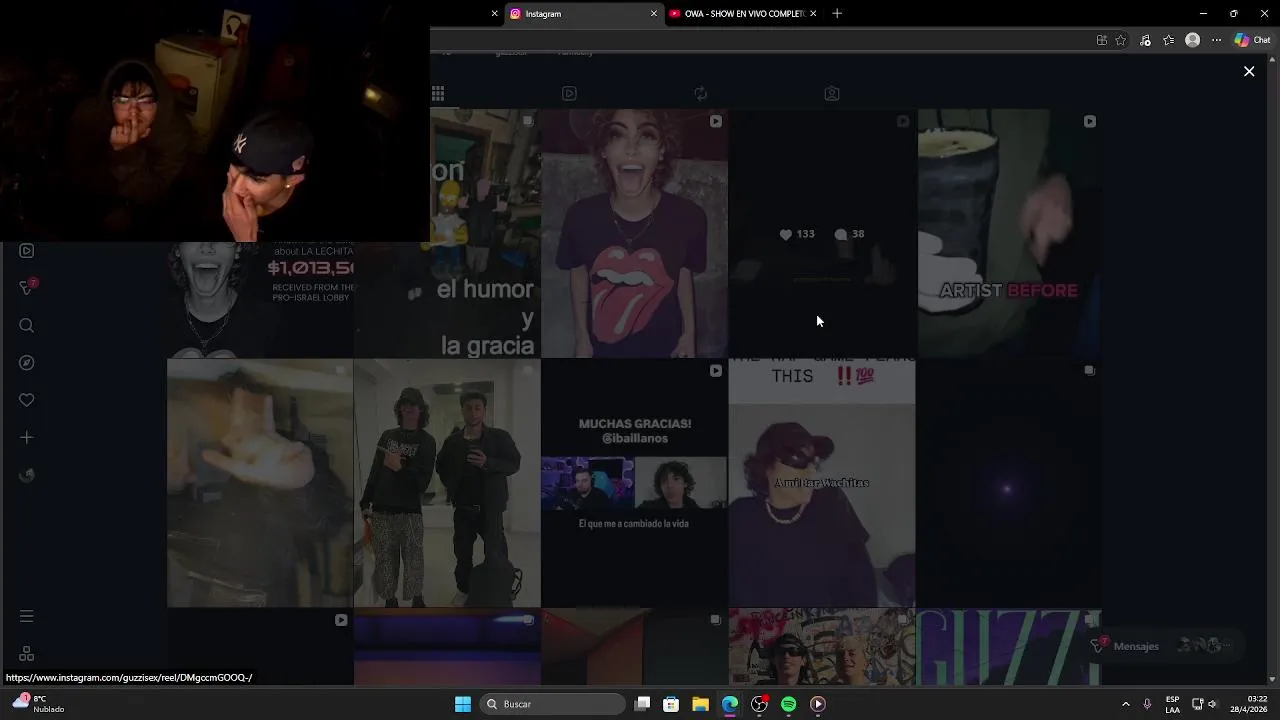Open the volume tray icon
The height and width of the screenshot is (720, 1280).
1212,704
